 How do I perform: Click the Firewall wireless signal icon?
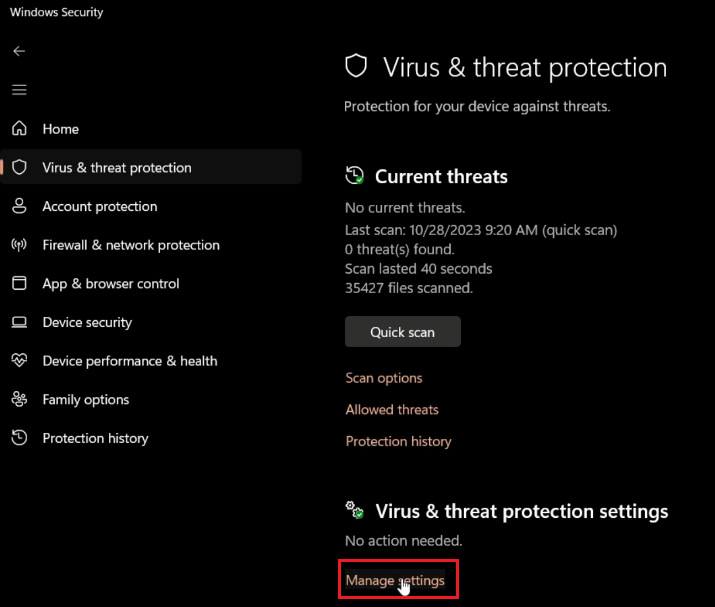click(19, 245)
